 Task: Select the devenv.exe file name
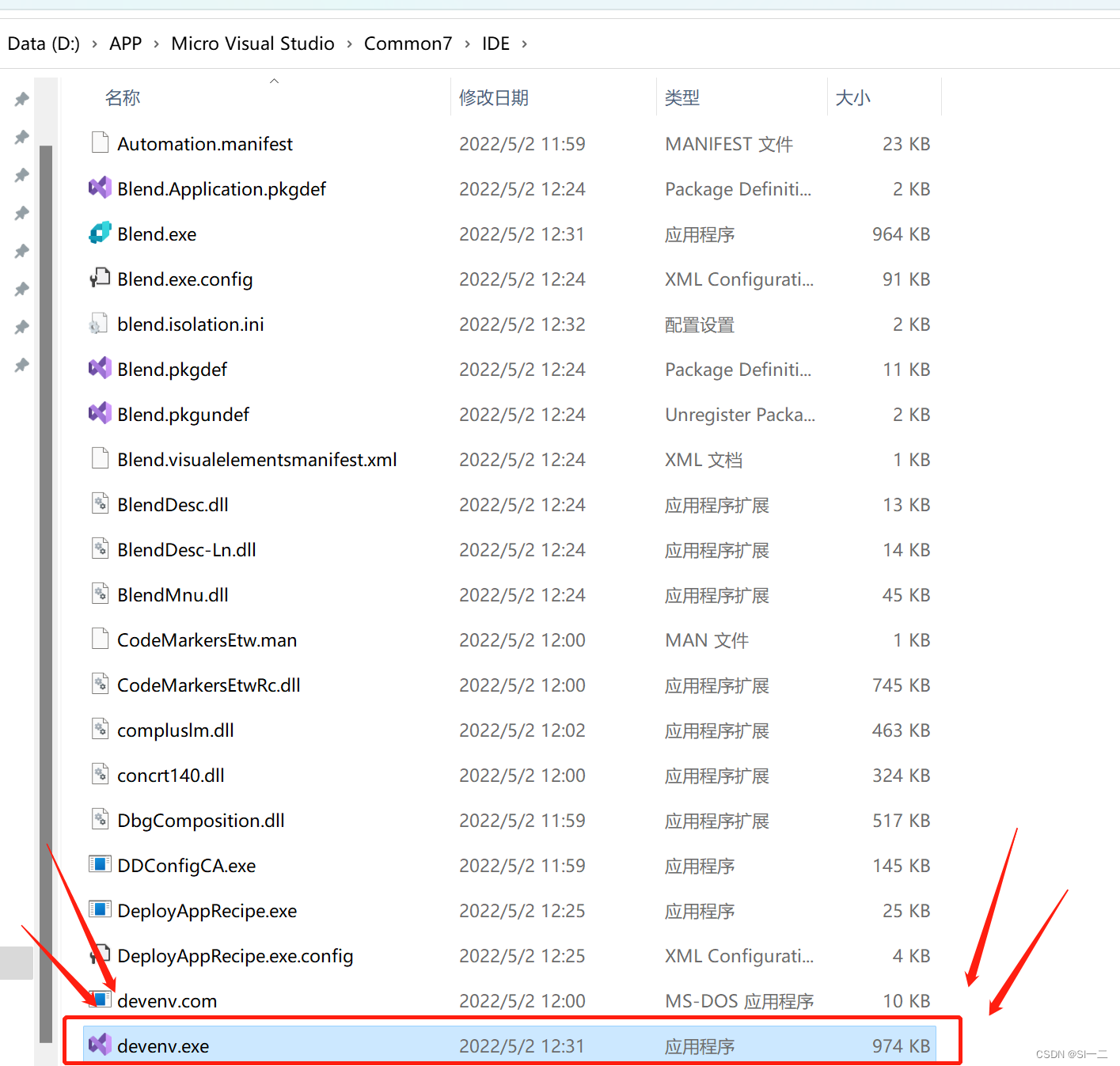163,1046
